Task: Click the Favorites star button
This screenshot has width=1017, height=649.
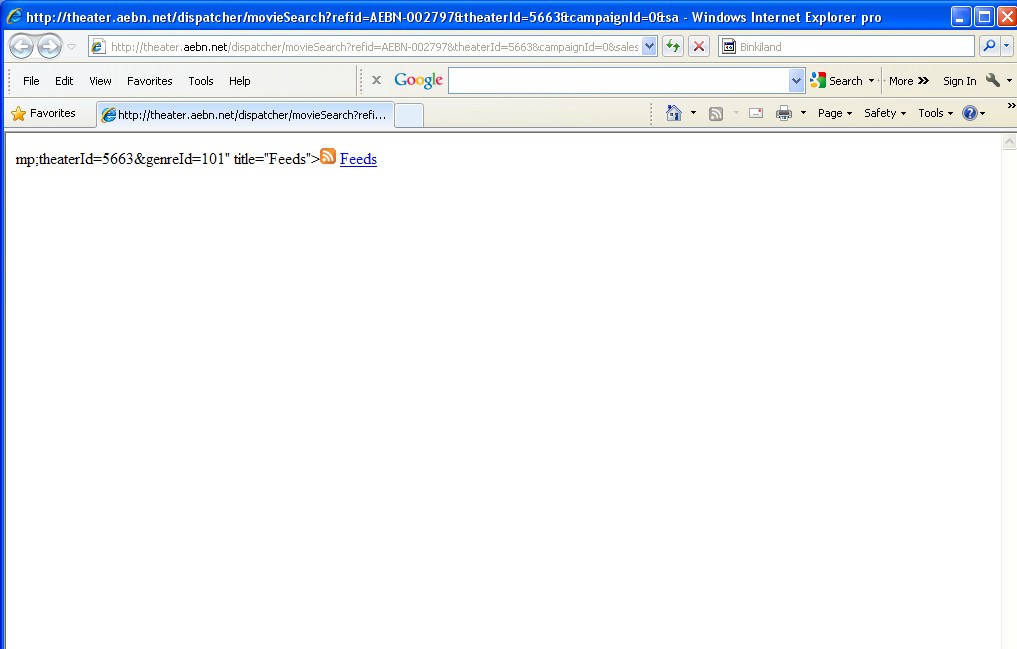Action: pos(44,113)
